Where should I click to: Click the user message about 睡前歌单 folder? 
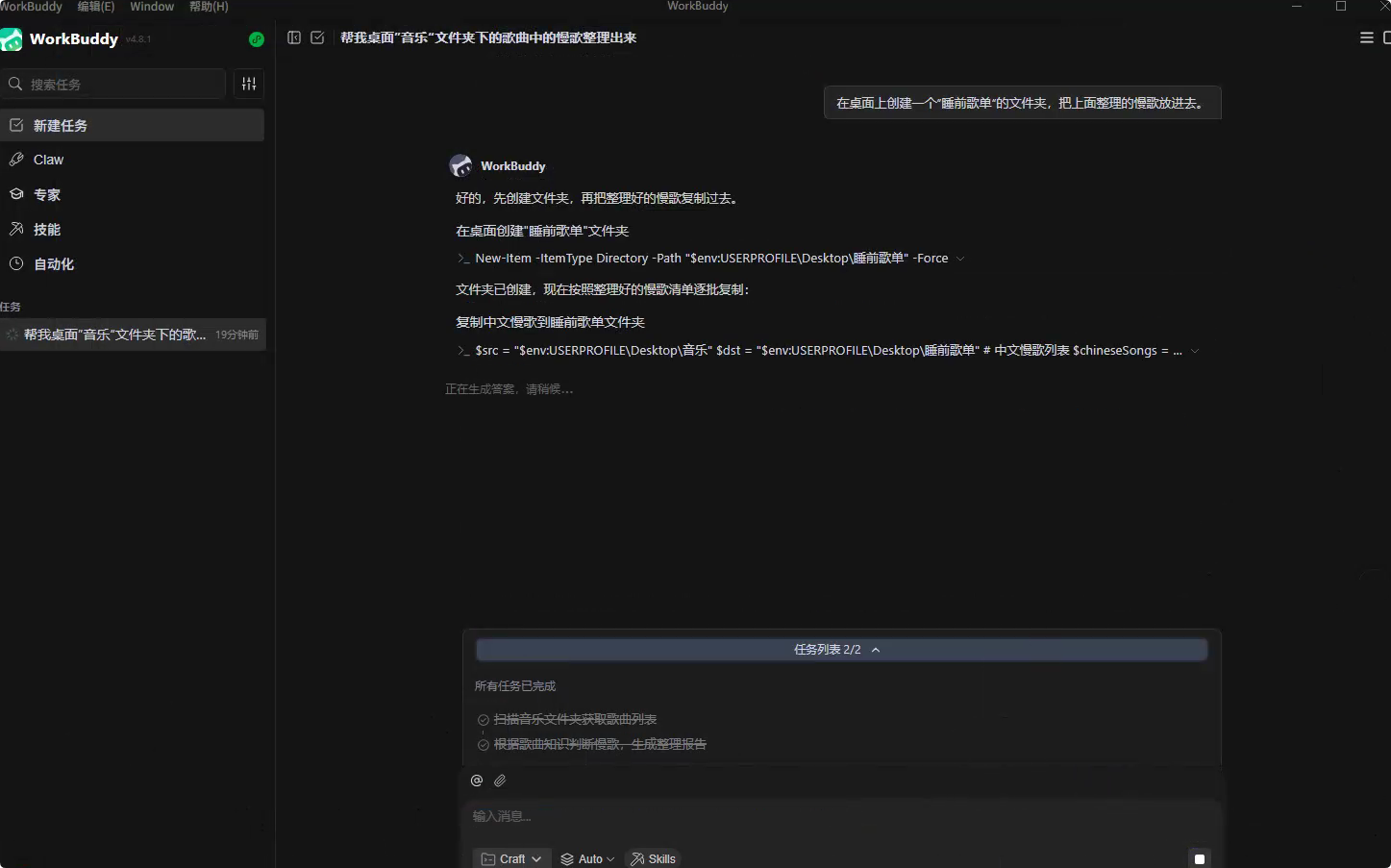pyautogui.click(x=1022, y=103)
